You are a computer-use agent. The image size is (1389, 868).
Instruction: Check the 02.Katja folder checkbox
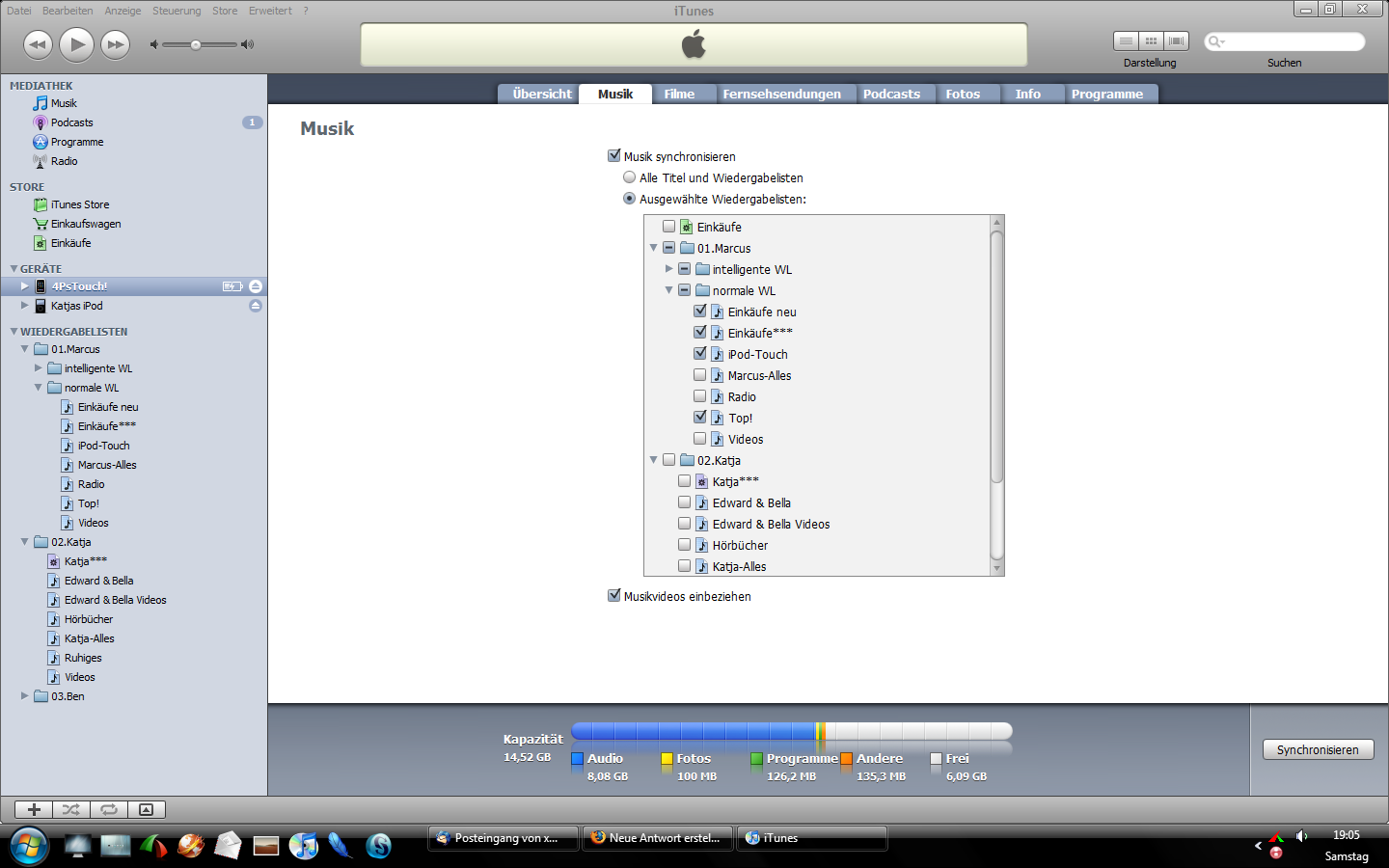[669, 460]
